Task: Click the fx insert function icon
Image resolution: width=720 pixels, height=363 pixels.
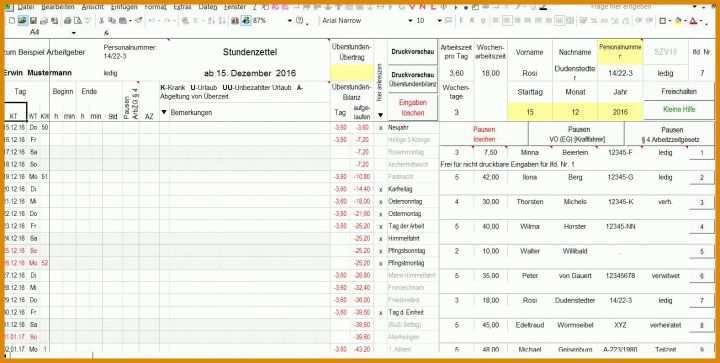Action: point(106,33)
